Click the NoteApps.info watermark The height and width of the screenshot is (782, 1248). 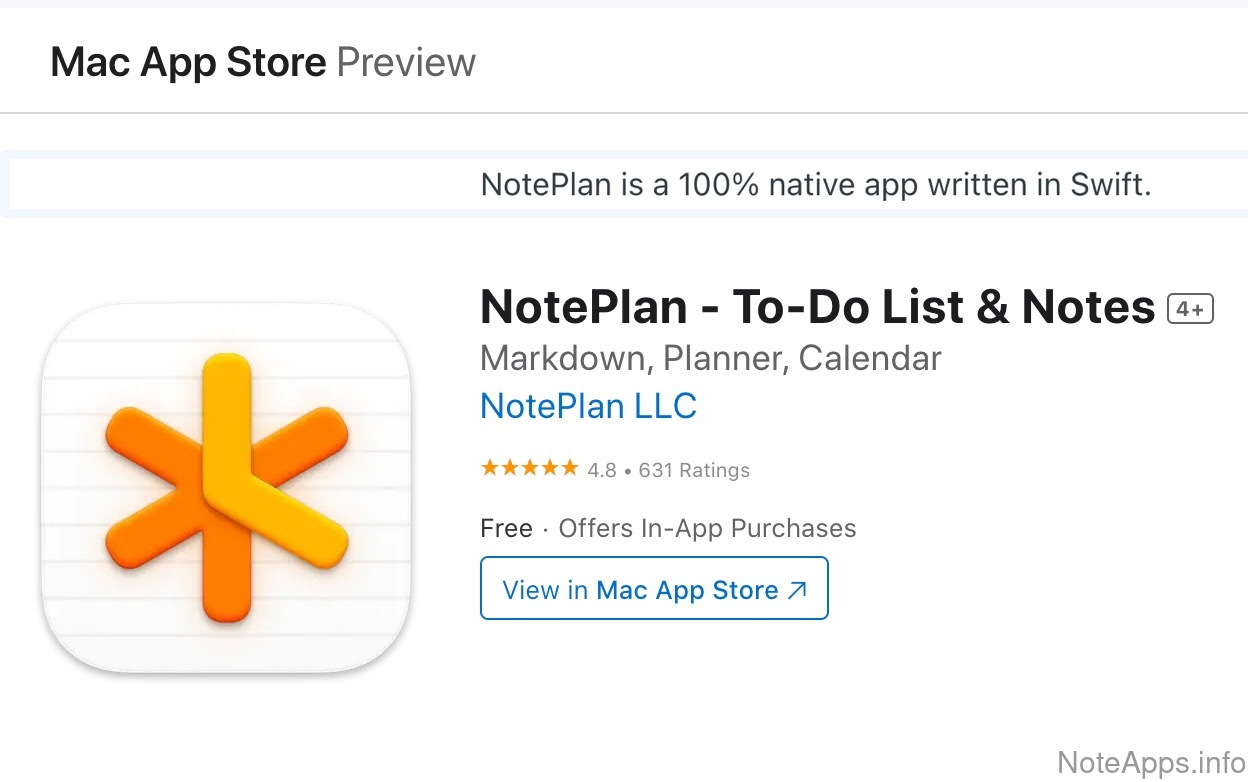coord(1150,762)
